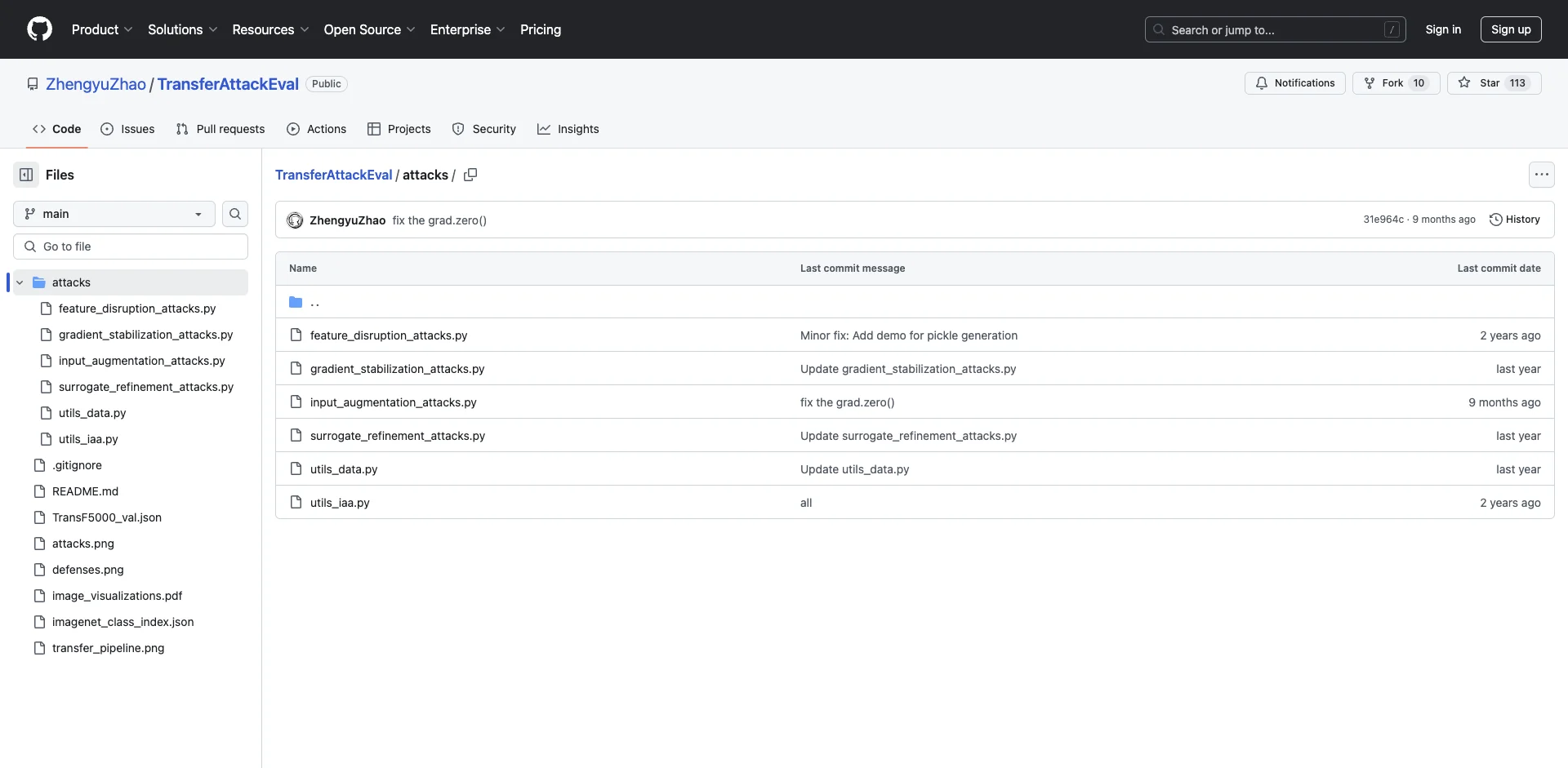Viewport: 1568px width, 768px height.
Task: Select transfer_pipeline.png in the file tree
Action: click(108, 648)
